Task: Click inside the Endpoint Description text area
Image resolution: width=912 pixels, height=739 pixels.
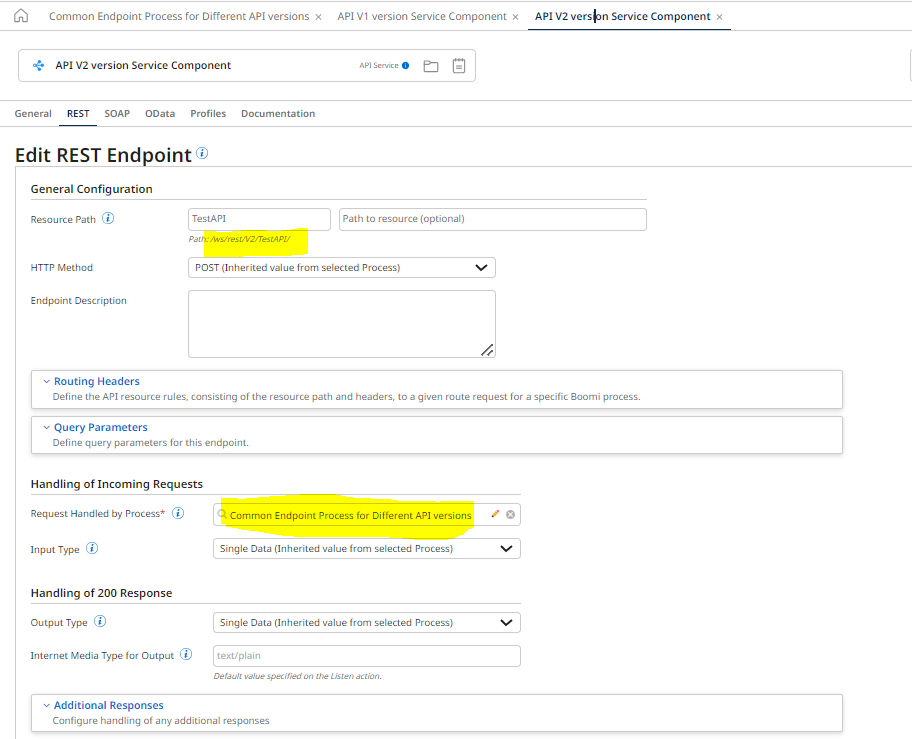Action: 340,322
